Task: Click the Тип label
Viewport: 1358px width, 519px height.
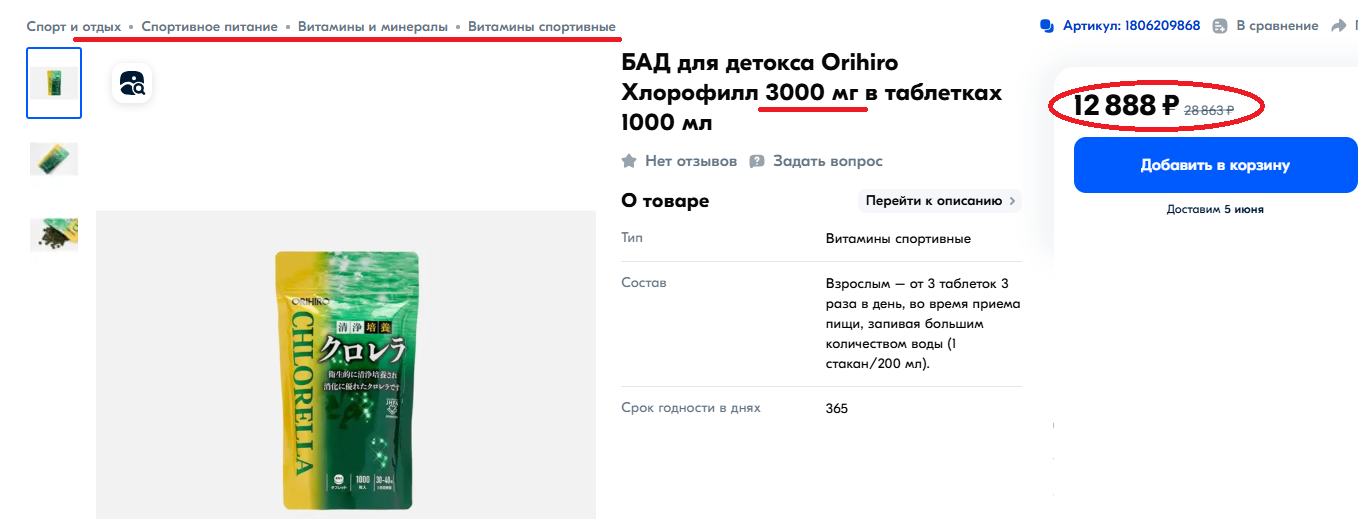Action: 632,238
